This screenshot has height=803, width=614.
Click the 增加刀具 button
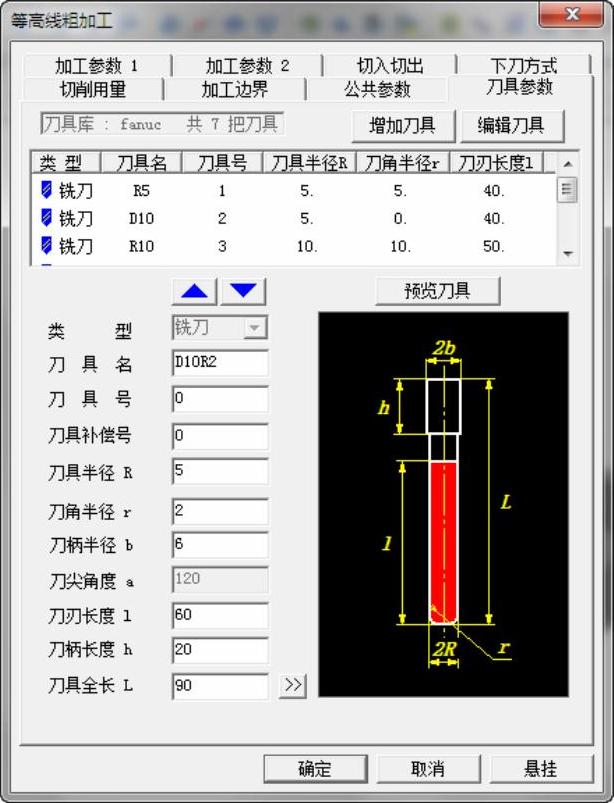[x=403, y=125]
